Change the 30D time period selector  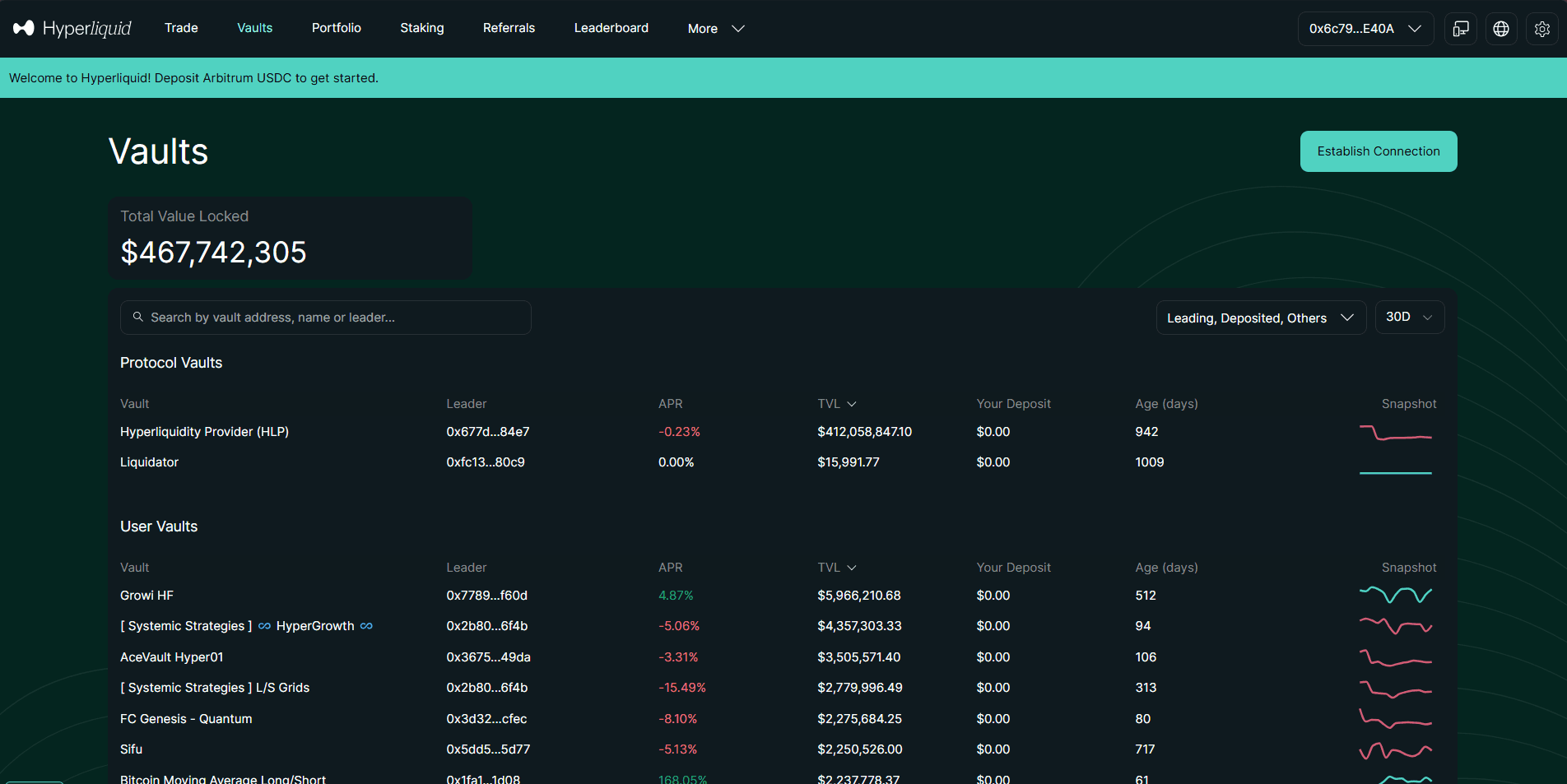coord(1409,318)
